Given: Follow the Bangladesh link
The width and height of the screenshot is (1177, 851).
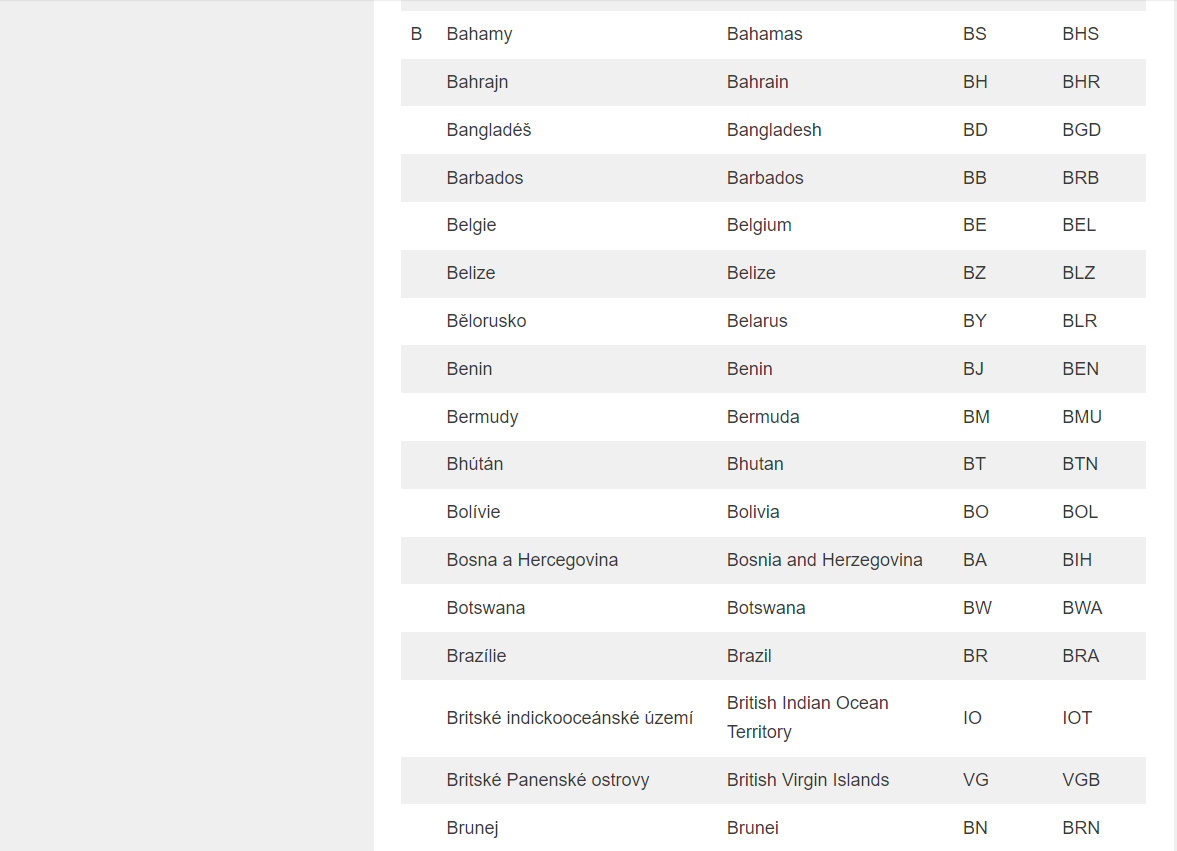Looking at the screenshot, I should (773, 130).
